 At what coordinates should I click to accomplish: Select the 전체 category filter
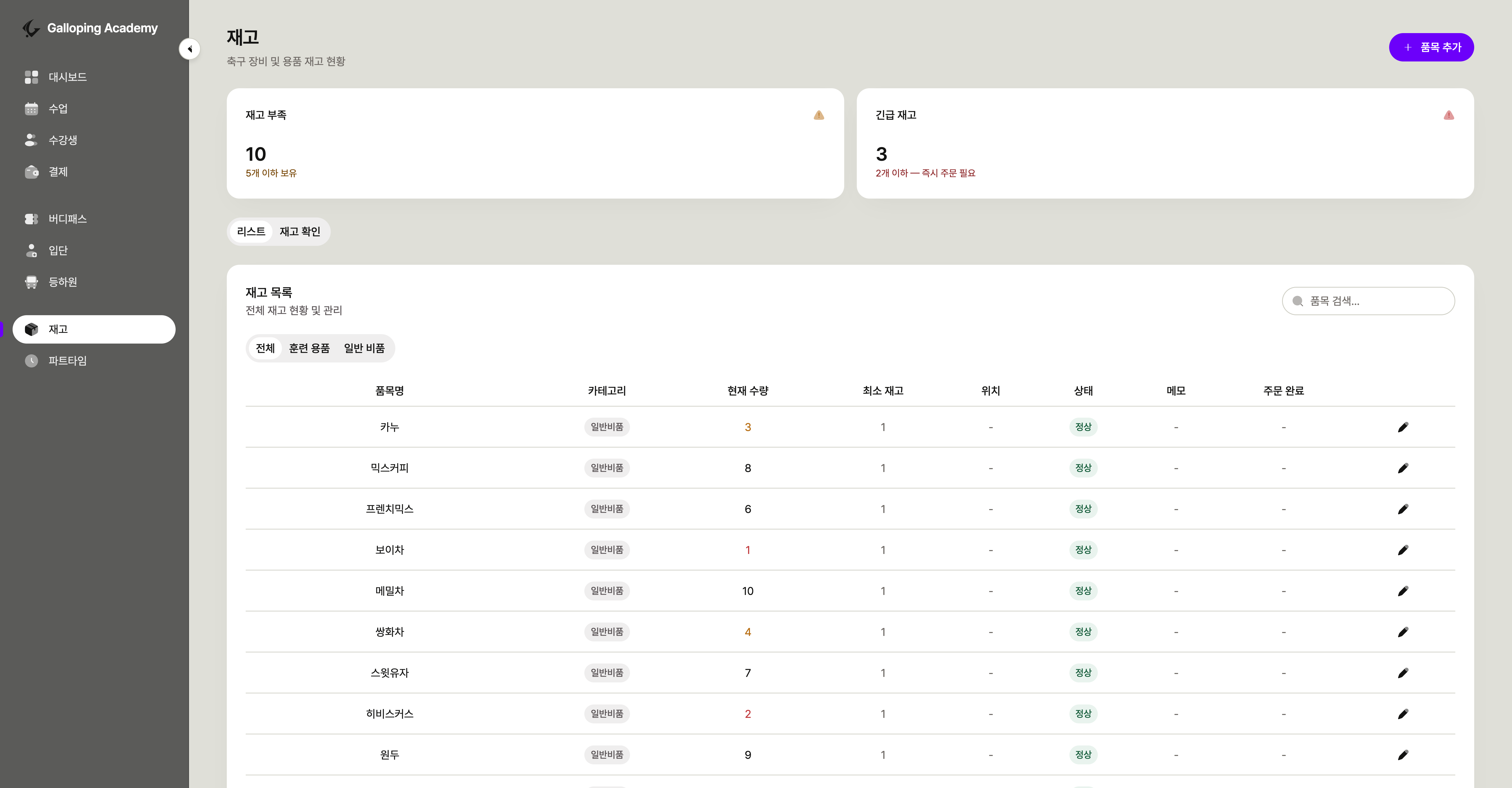(265, 348)
